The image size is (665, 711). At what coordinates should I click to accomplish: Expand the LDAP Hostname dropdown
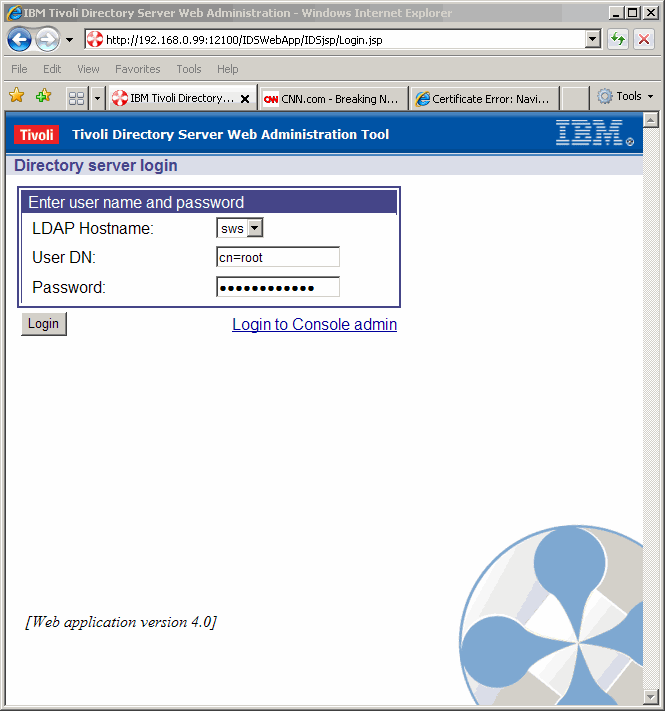tap(254, 229)
